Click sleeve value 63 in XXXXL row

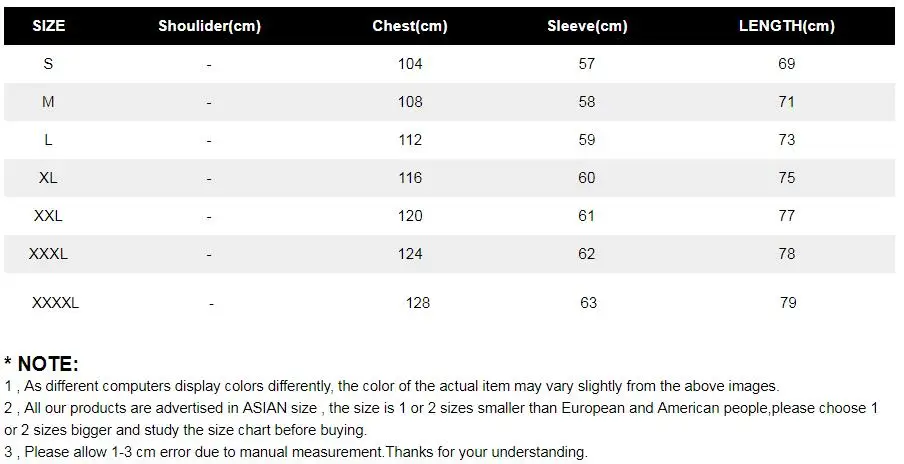tap(589, 303)
